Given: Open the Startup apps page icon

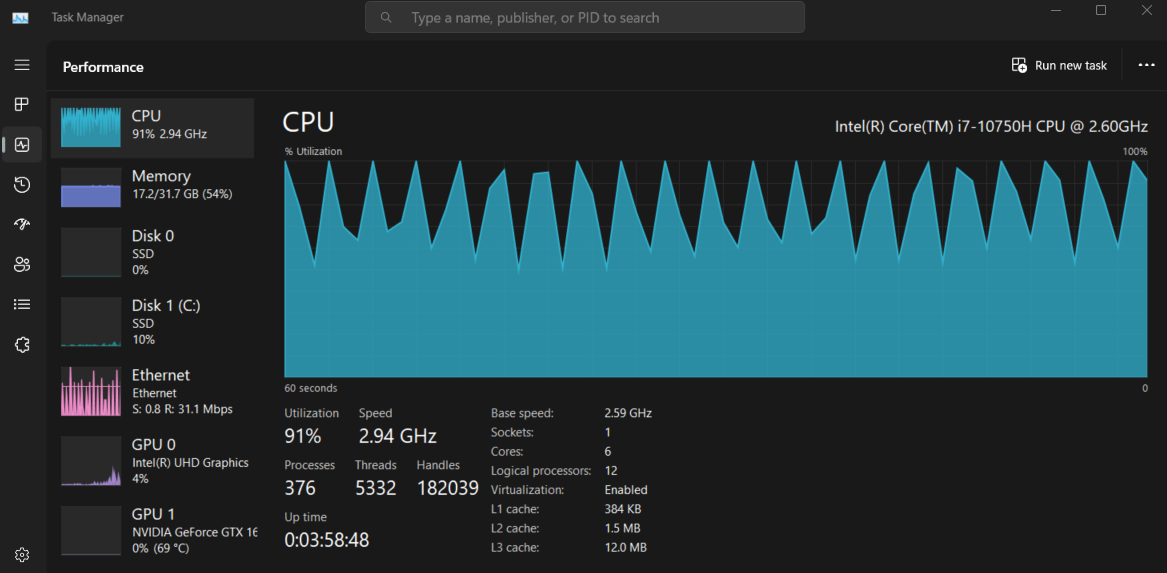Looking at the screenshot, I should tap(22, 225).
